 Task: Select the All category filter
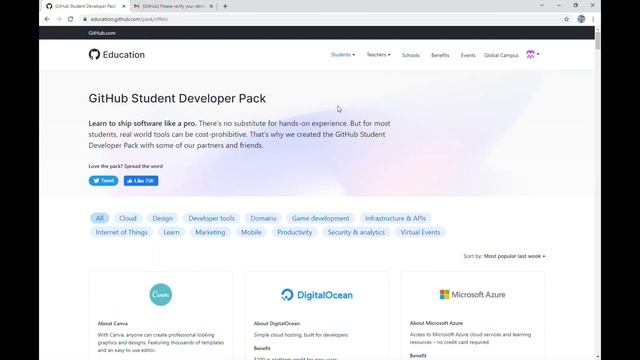point(100,218)
